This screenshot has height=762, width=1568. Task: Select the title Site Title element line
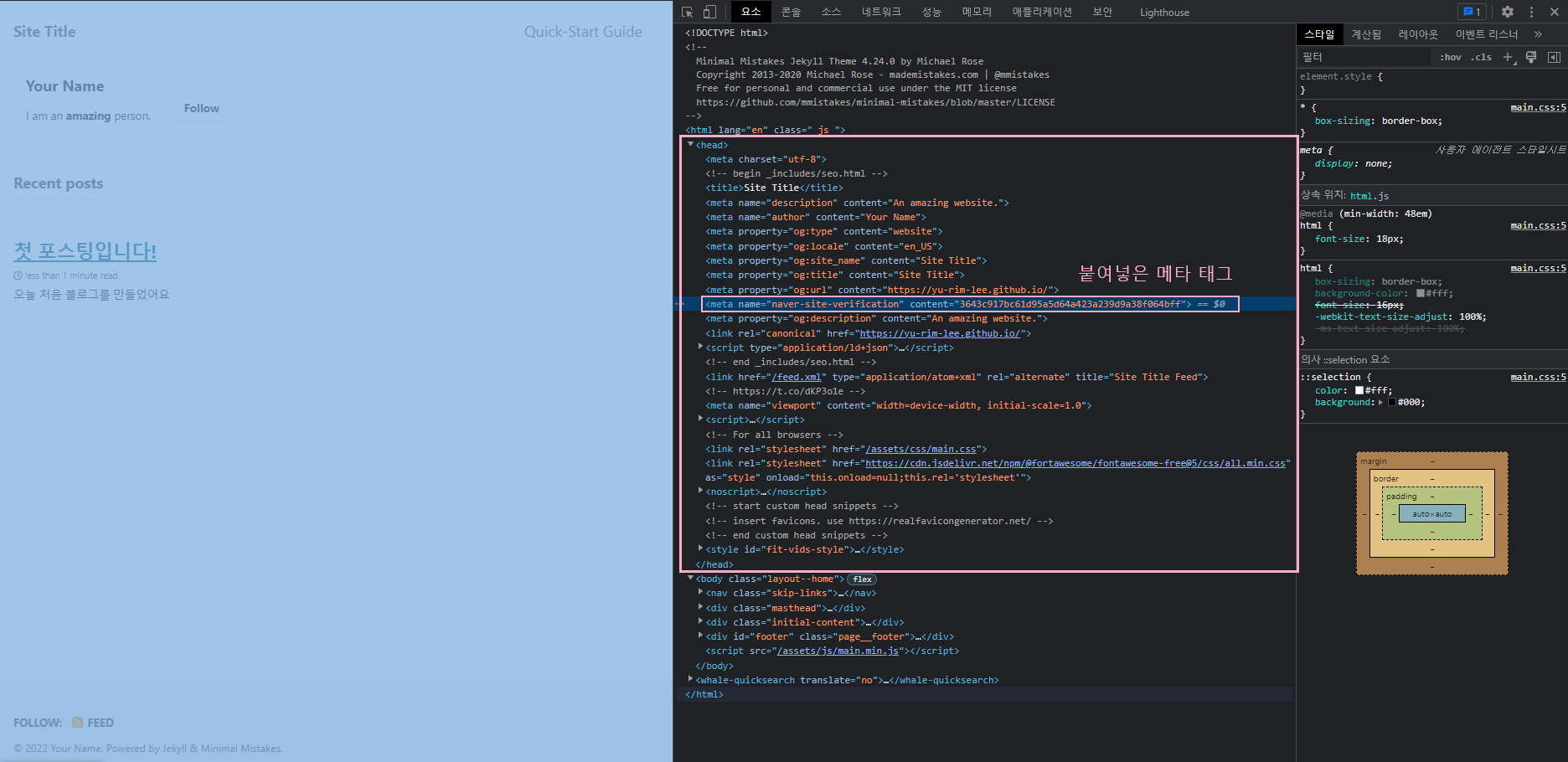[x=774, y=188]
